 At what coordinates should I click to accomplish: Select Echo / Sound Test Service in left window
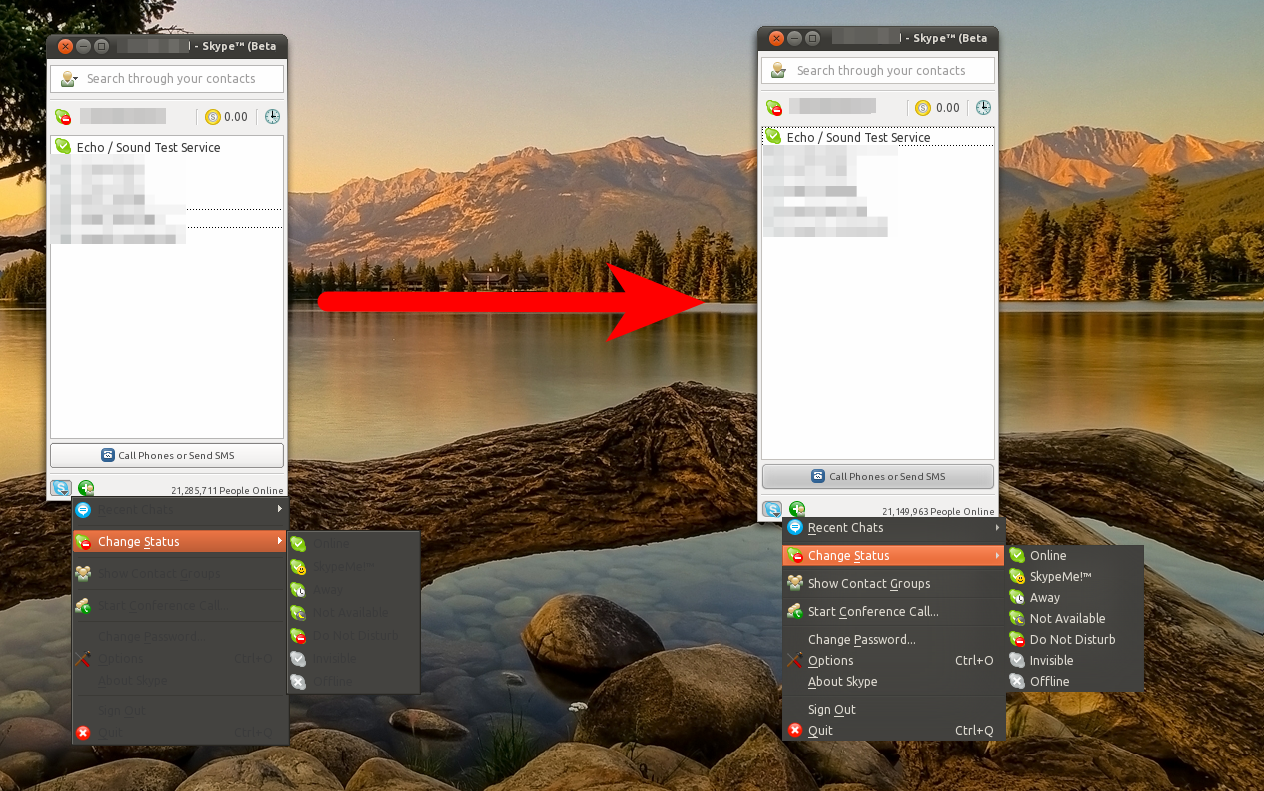[167, 147]
